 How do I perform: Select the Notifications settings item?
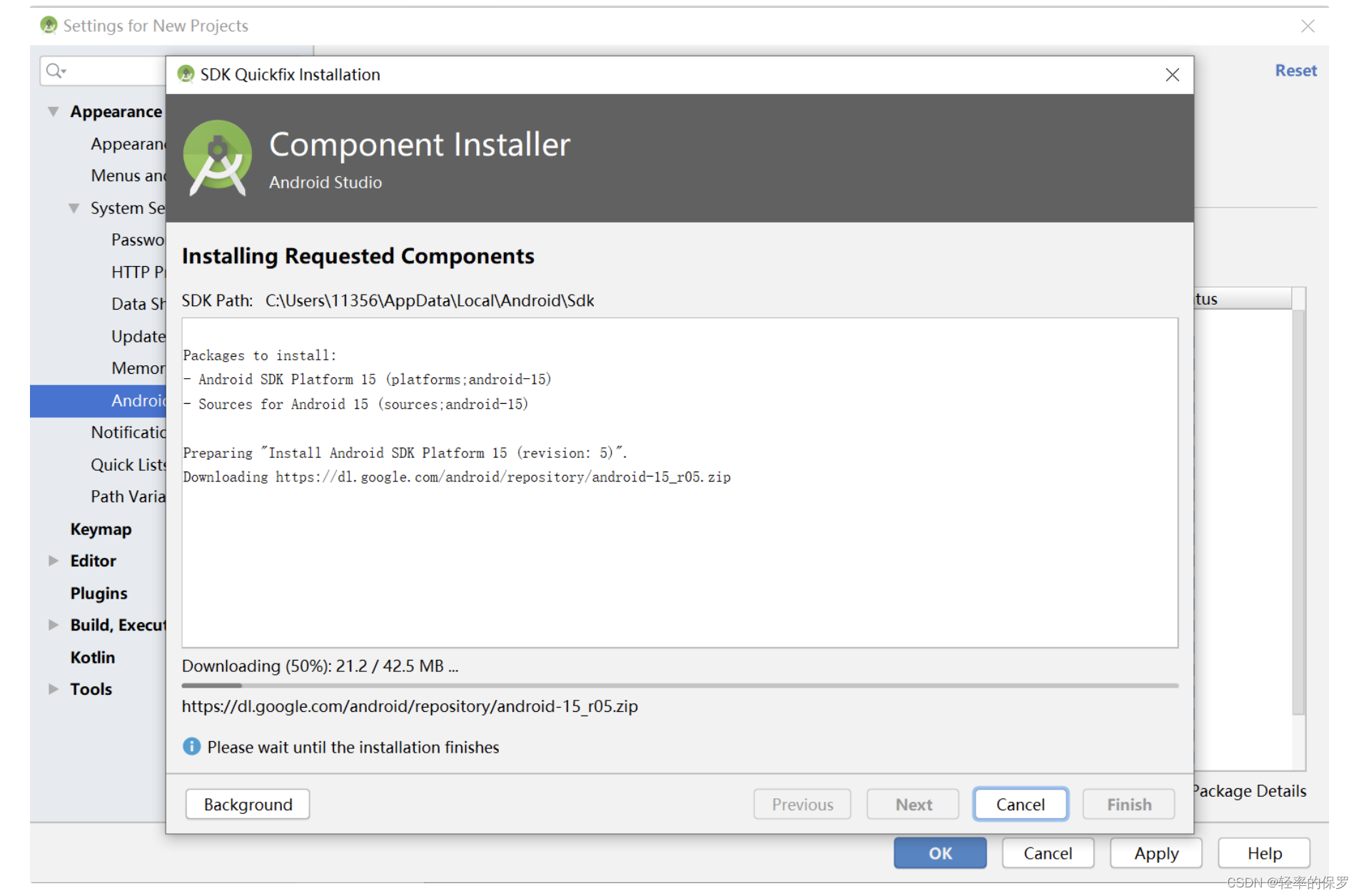[x=128, y=432]
